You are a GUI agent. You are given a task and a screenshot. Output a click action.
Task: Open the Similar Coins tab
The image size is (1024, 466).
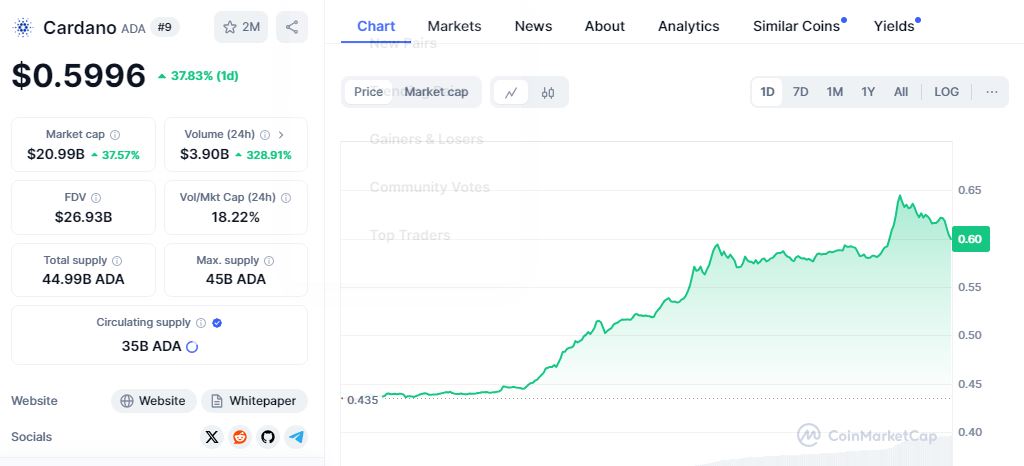pos(797,27)
